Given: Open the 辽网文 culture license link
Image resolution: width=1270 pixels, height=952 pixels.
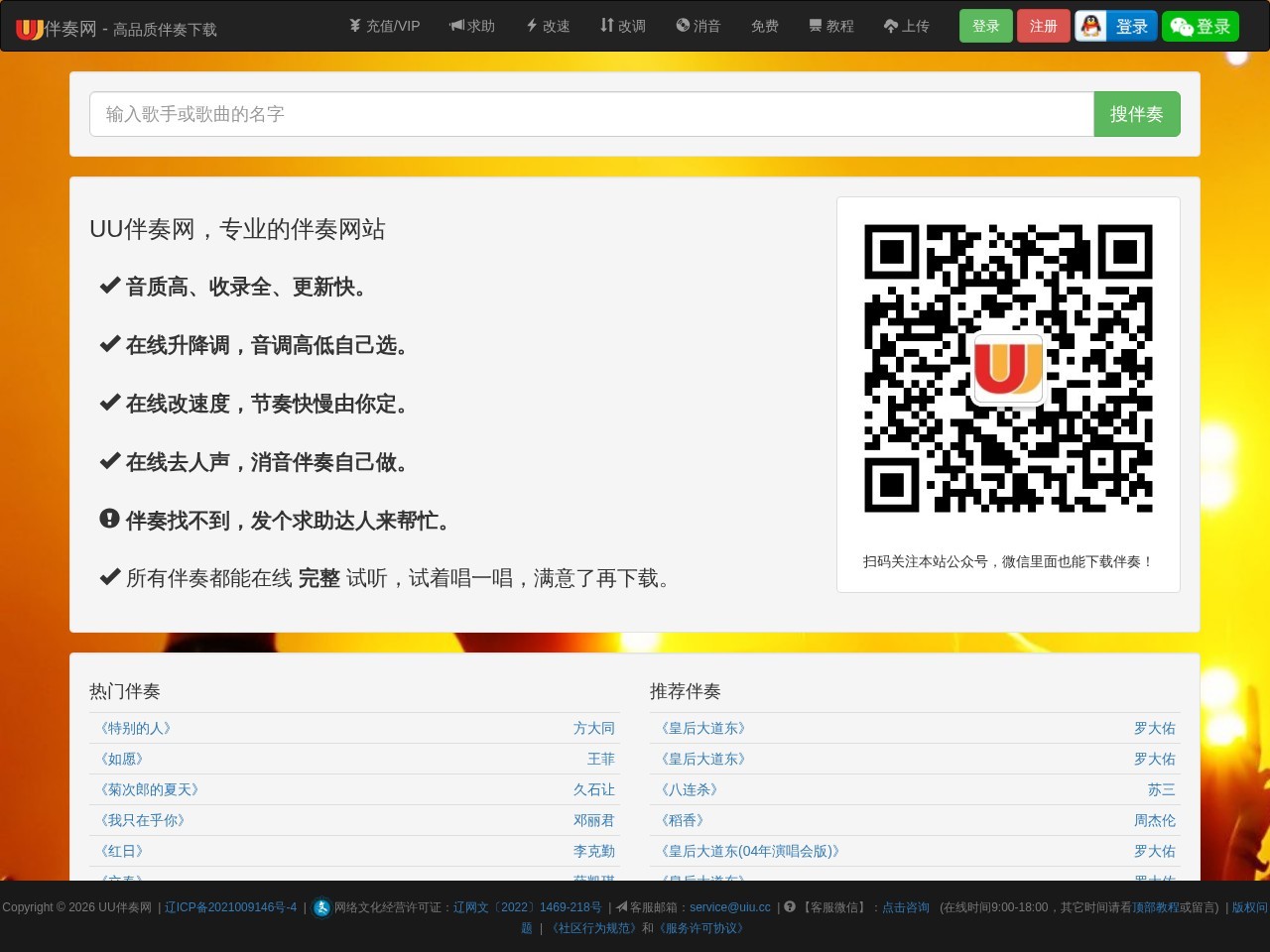Looking at the screenshot, I should [x=528, y=907].
